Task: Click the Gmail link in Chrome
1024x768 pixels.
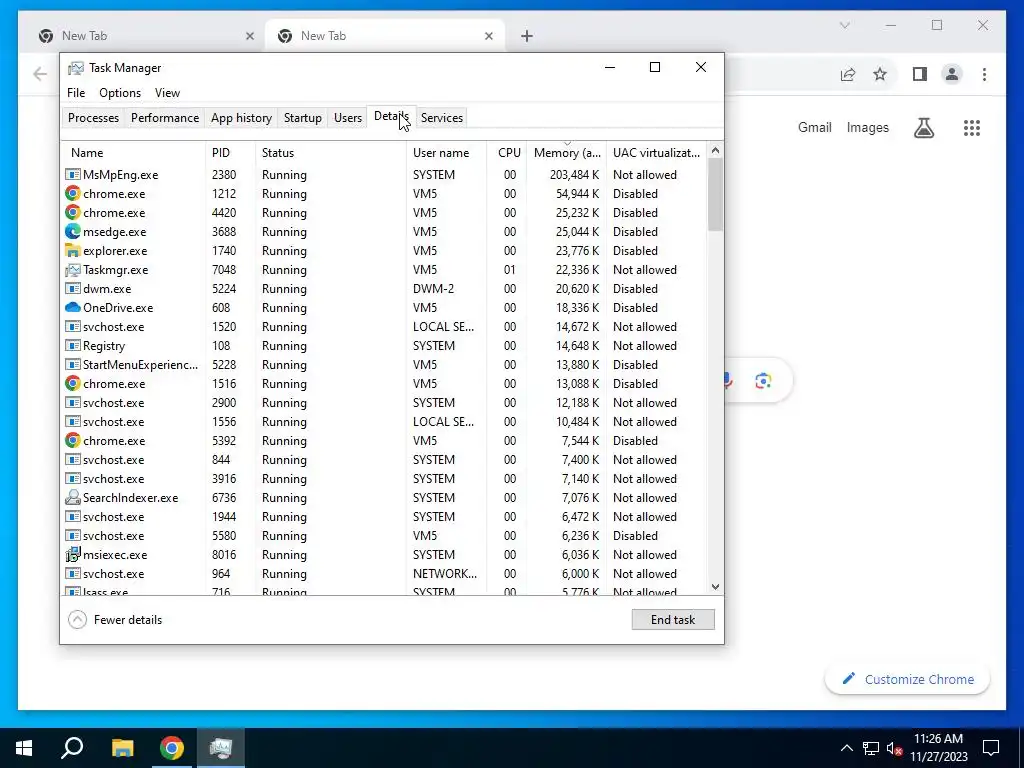Action: (814, 127)
